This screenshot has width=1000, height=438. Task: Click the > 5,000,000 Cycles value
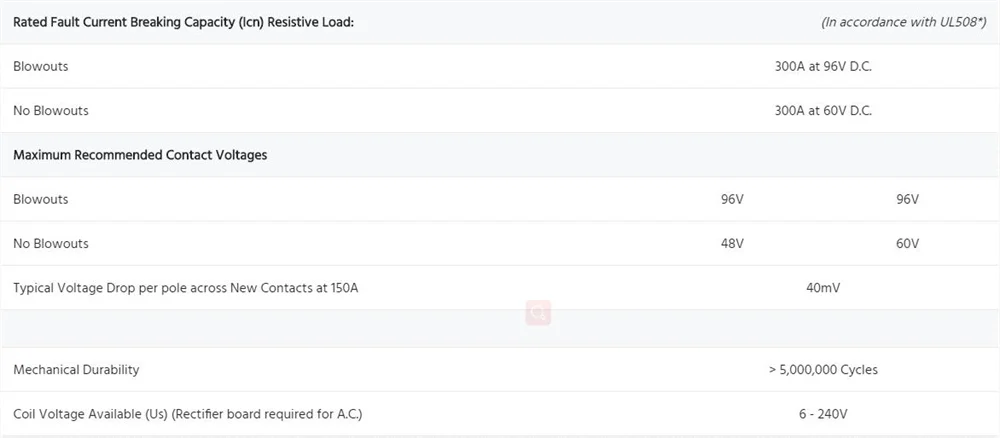click(x=823, y=370)
